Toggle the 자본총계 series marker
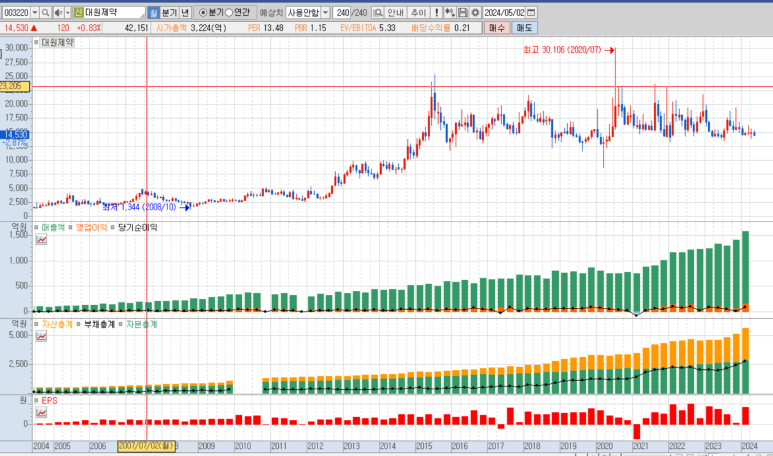Image resolution: width=773 pixels, height=456 pixels. pyautogui.click(x=121, y=324)
